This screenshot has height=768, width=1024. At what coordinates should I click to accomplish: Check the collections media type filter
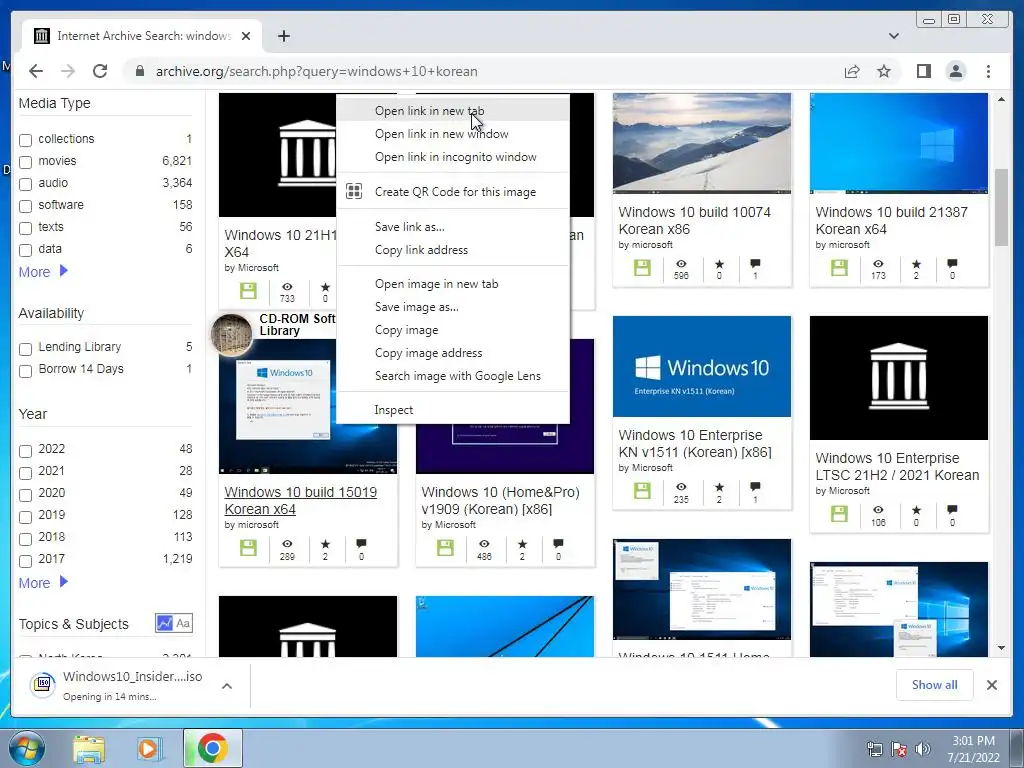click(x=25, y=140)
